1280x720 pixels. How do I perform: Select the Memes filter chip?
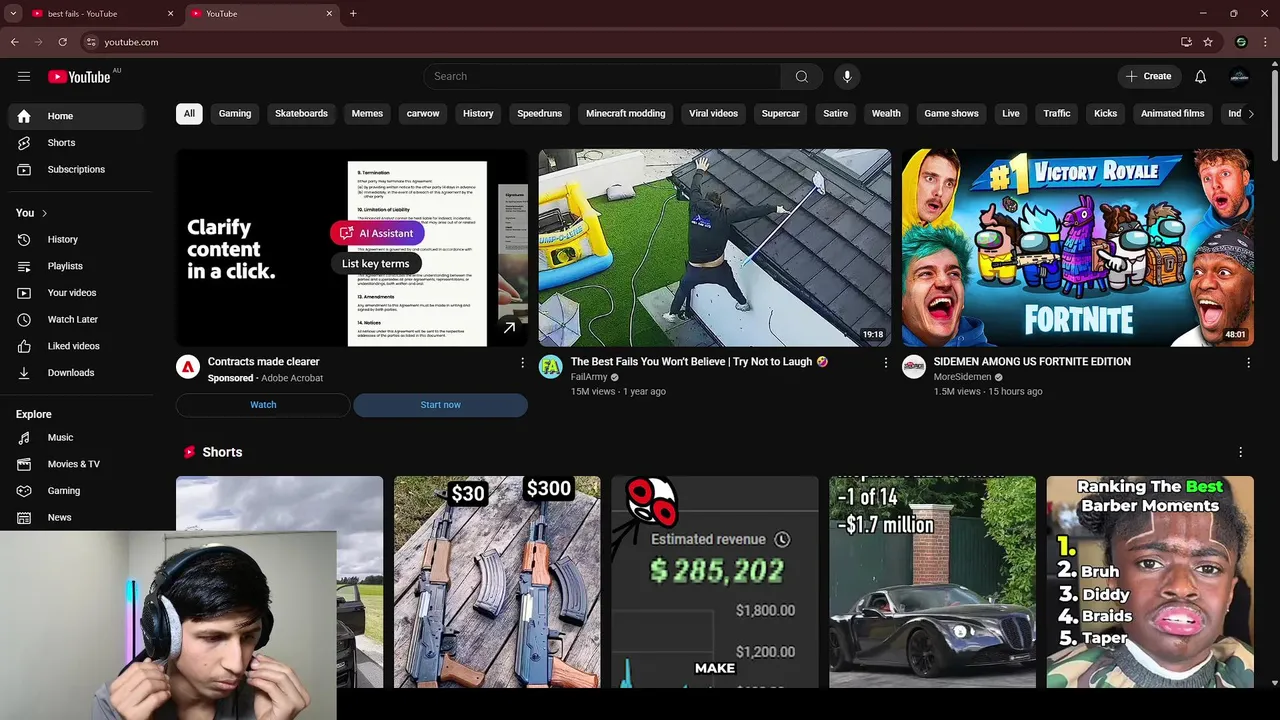(x=367, y=113)
